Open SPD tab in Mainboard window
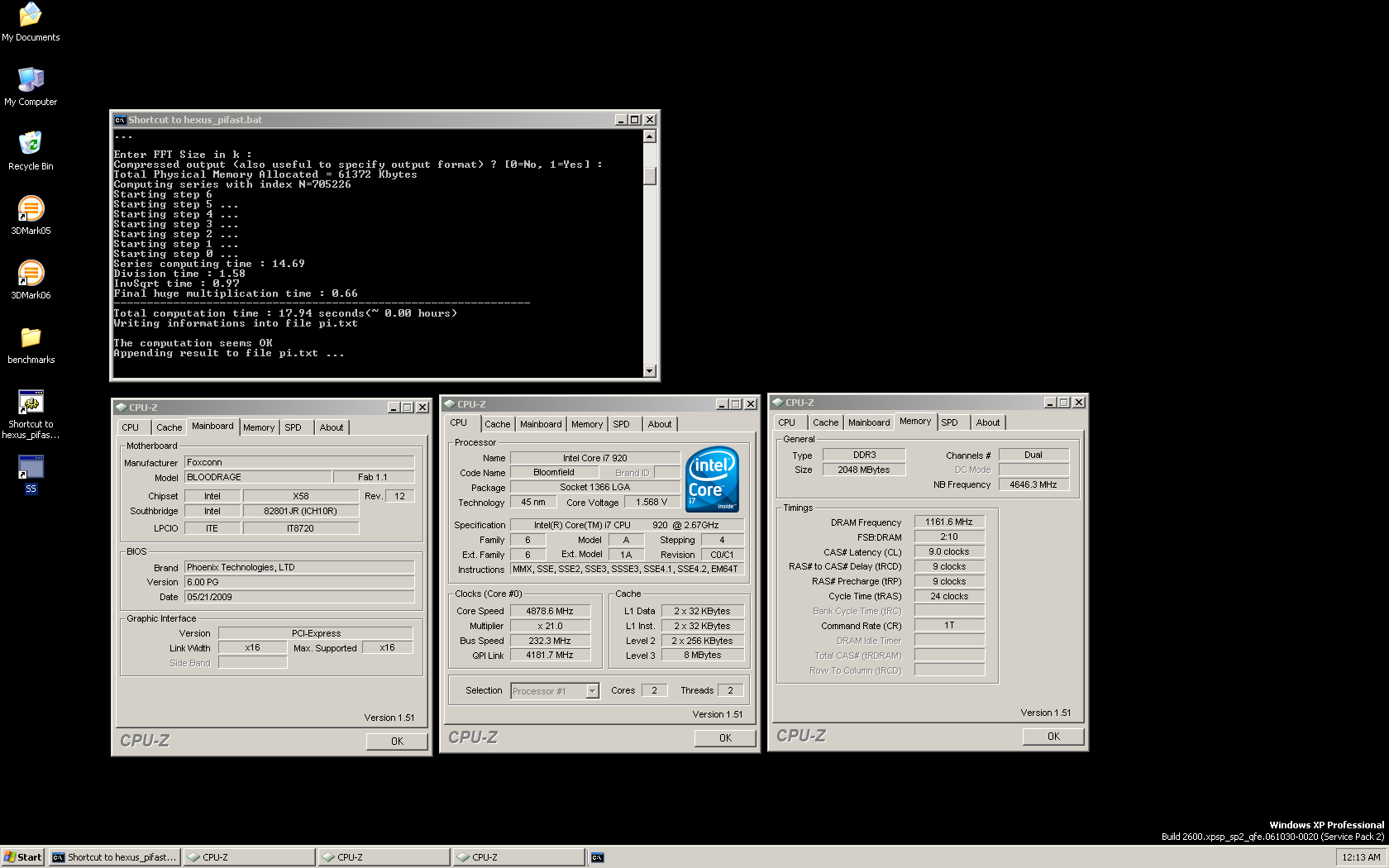 [x=294, y=427]
